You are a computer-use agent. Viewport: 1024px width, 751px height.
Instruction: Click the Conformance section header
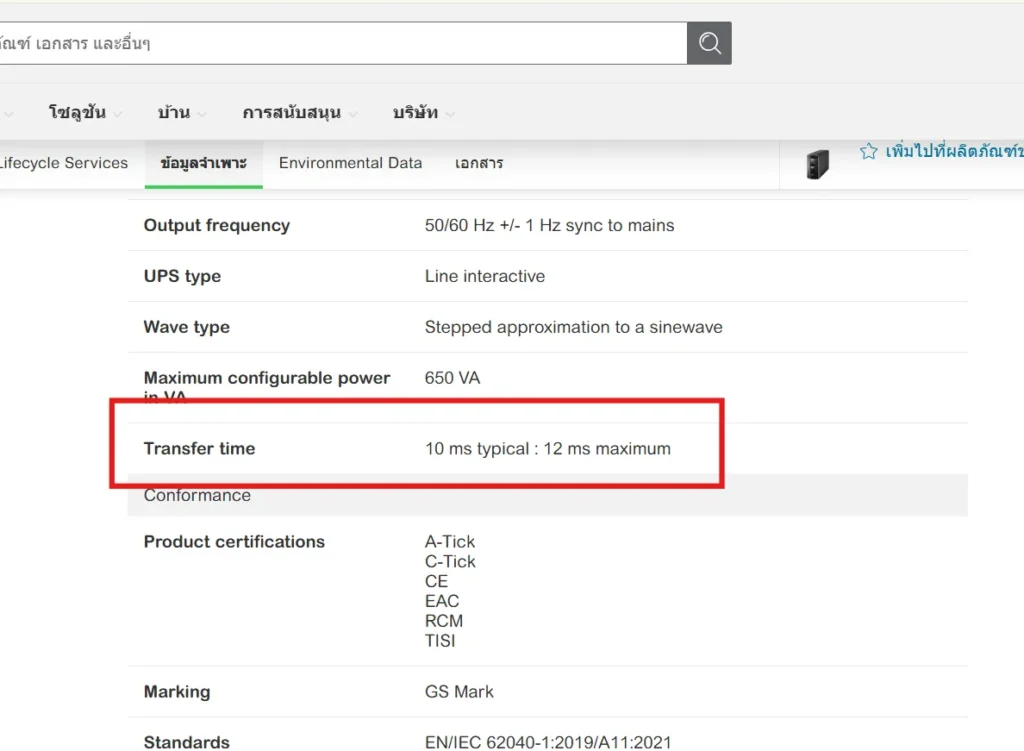pos(547,495)
